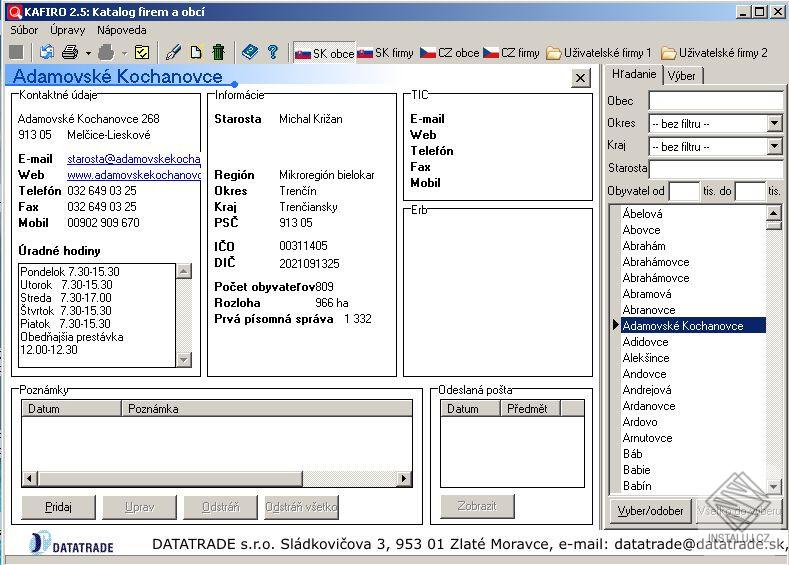The width and height of the screenshot is (789, 565).
Task: Click the checklist icon in toolbar
Action: pos(142,52)
